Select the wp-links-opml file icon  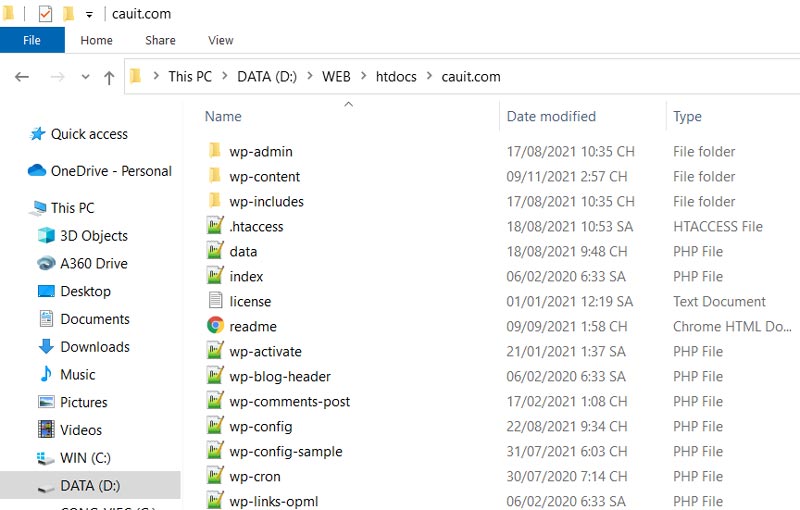click(215, 500)
